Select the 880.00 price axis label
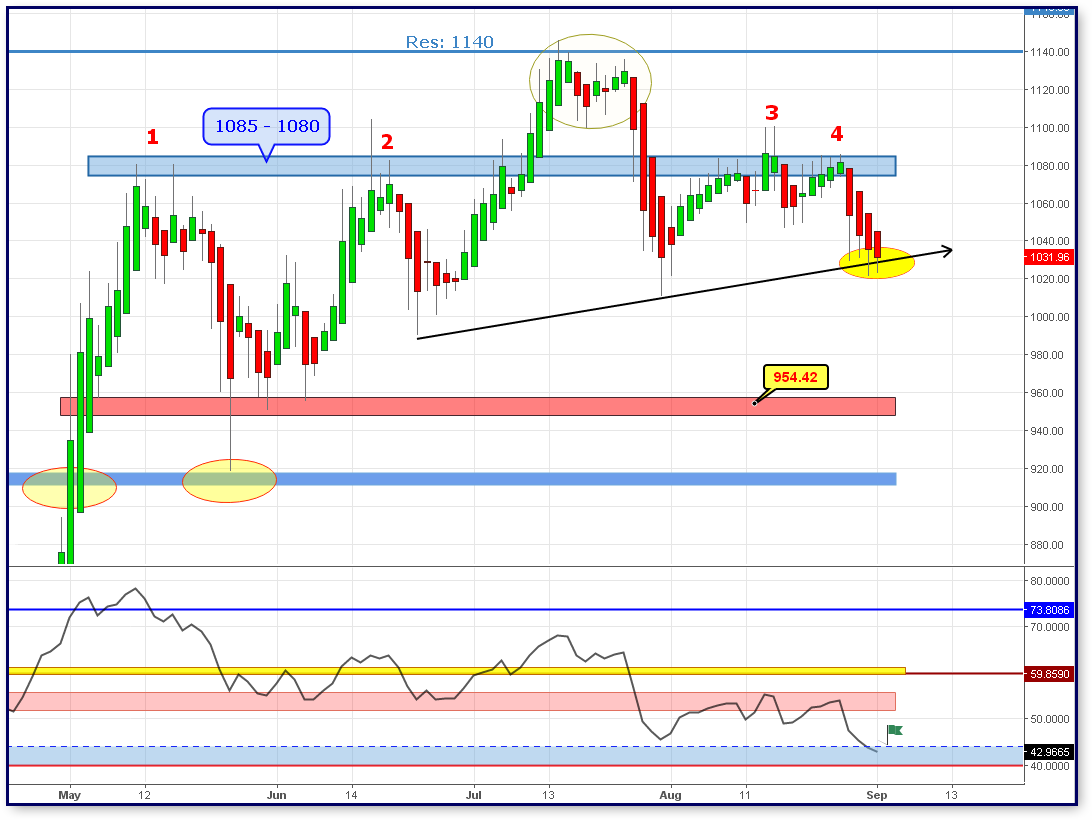1092x820 pixels. (1047, 545)
